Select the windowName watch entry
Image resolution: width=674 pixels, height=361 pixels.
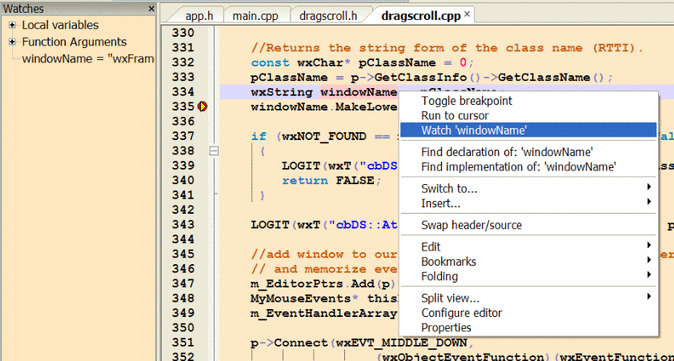pyautogui.click(x=88, y=59)
